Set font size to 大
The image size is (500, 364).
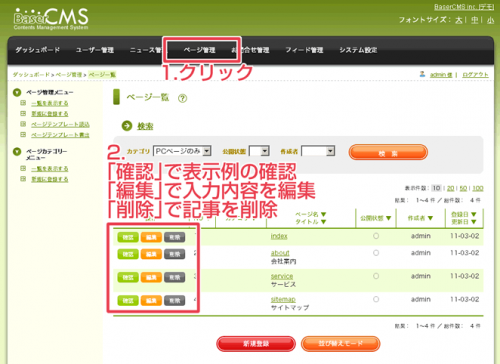pos(459,20)
